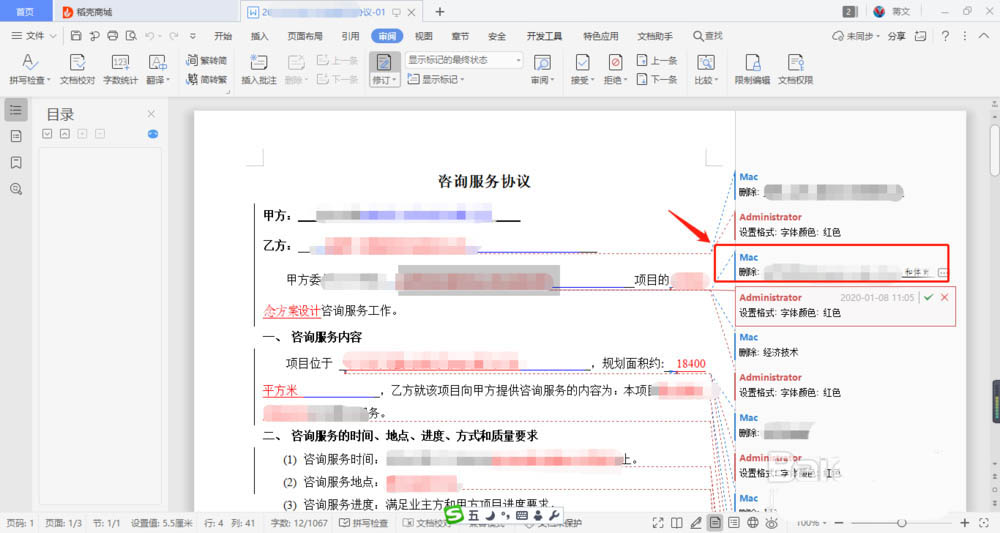Viewport: 1000px width, 533px height.
Task: Accept the Administrator revision with green check
Action: point(929,297)
